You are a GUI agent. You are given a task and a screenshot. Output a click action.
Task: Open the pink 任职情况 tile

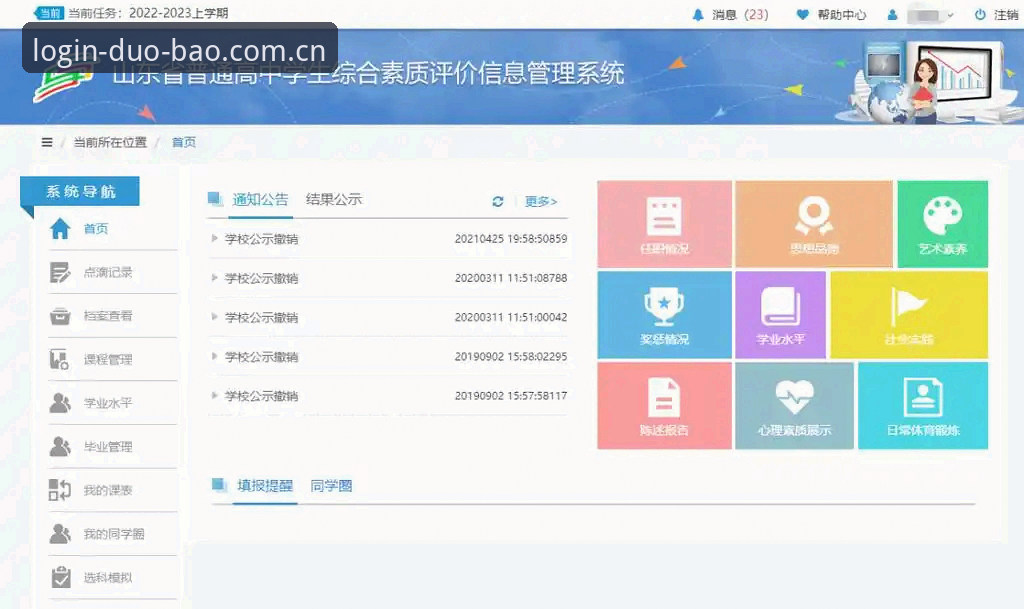[x=664, y=224]
